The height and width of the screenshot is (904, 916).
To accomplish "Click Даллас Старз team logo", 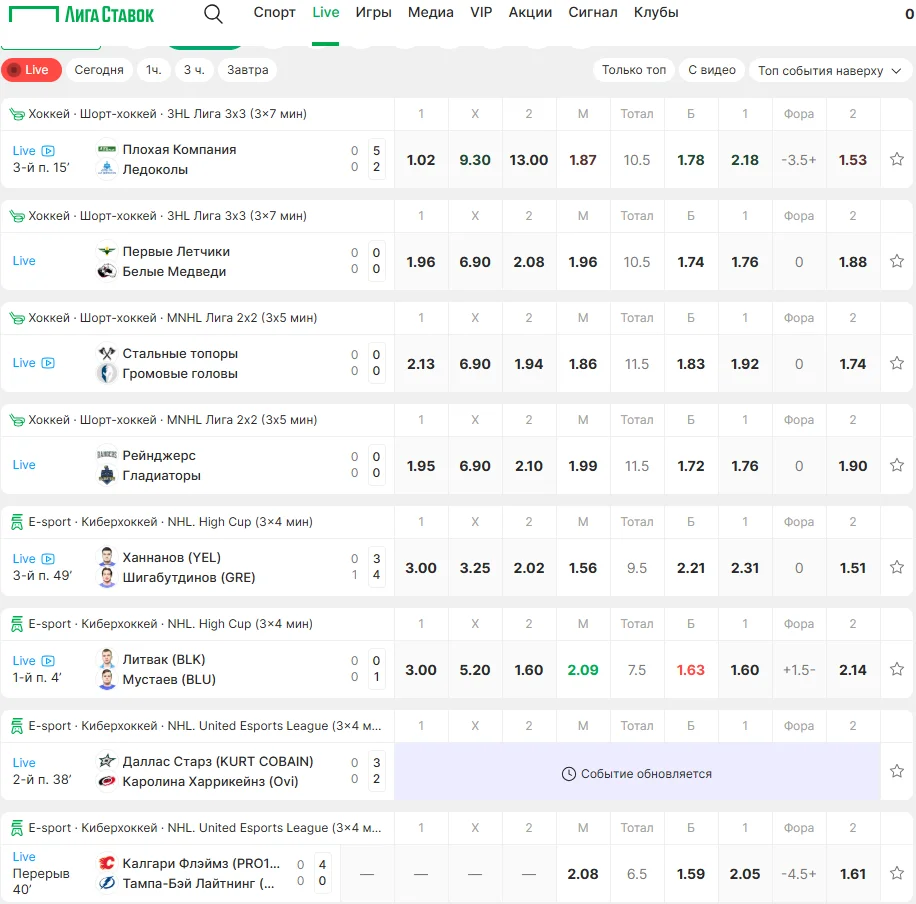I will [107, 762].
